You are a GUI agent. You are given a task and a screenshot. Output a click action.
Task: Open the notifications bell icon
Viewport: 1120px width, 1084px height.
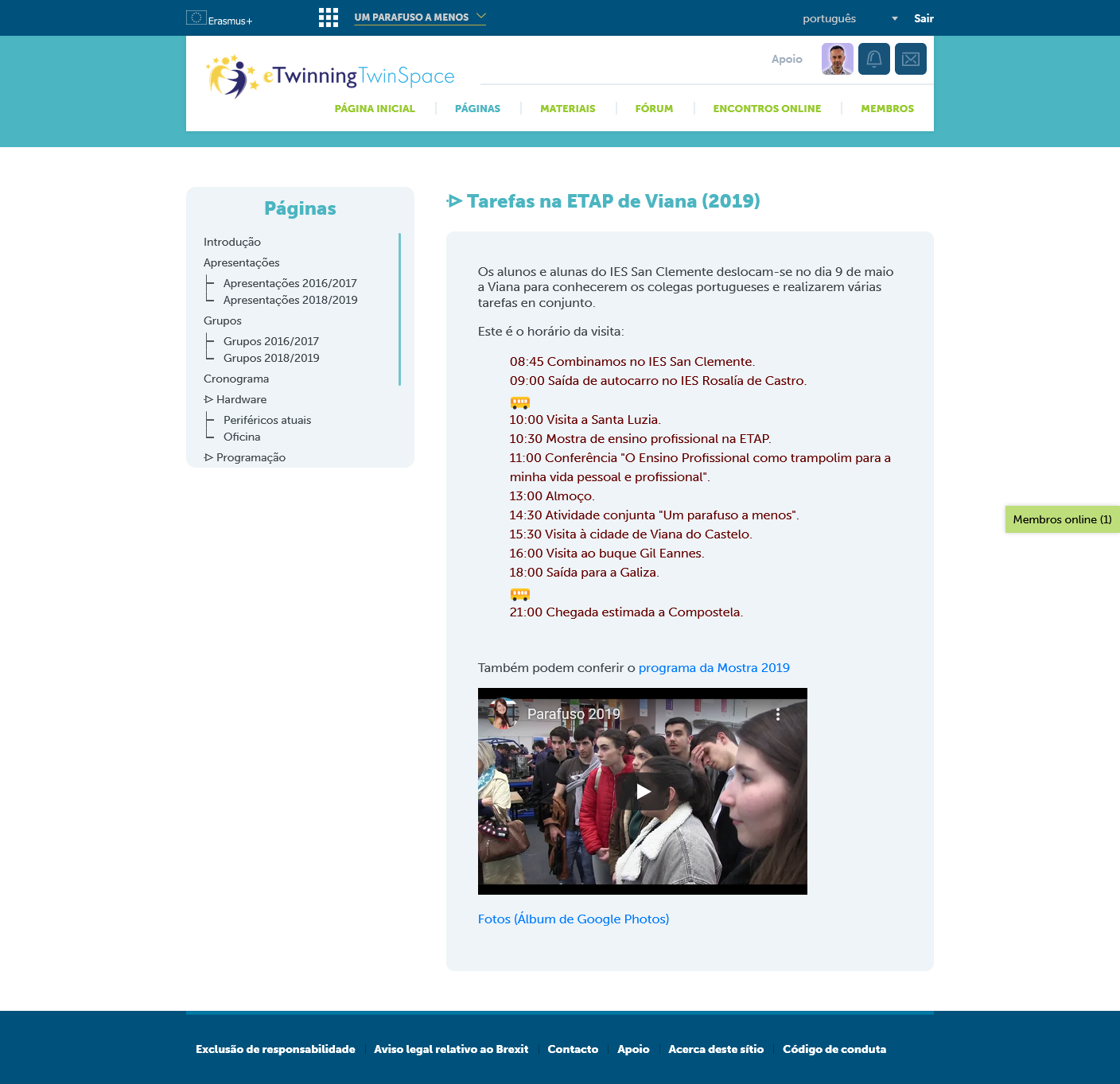tap(874, 59)
